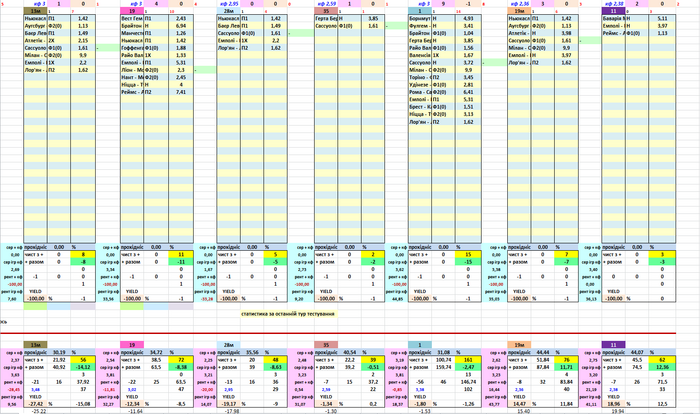
Task: Select the top purple header cell '11'
Action: (x=613, y=11)
